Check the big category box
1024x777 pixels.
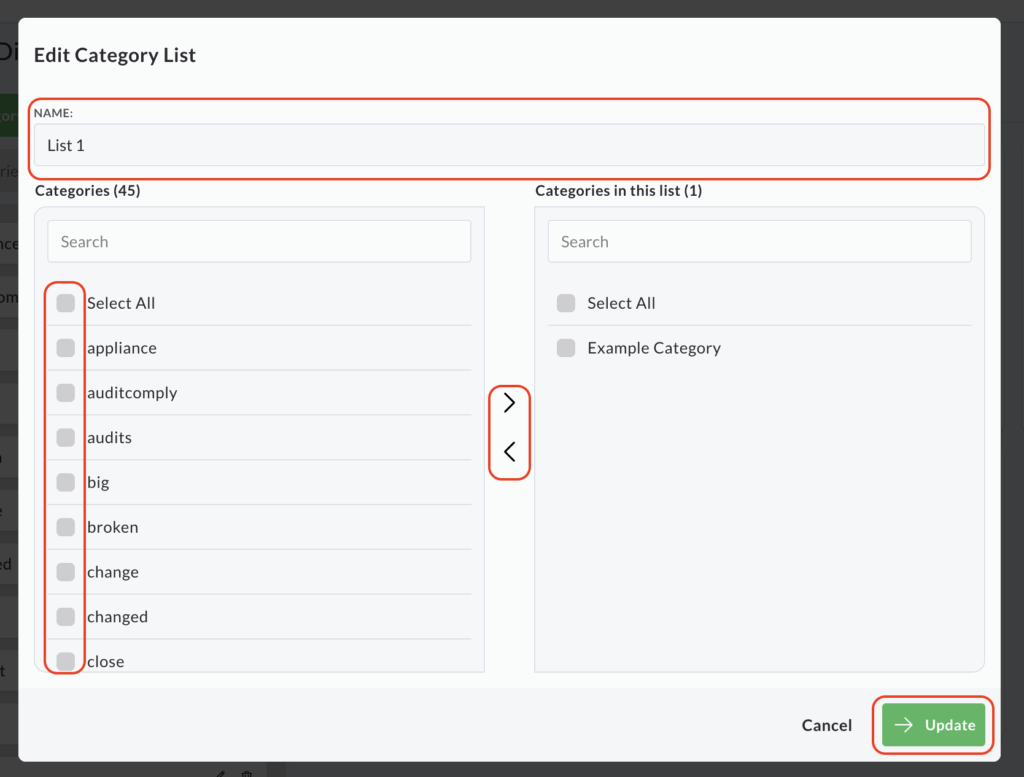tap(66, 482)
